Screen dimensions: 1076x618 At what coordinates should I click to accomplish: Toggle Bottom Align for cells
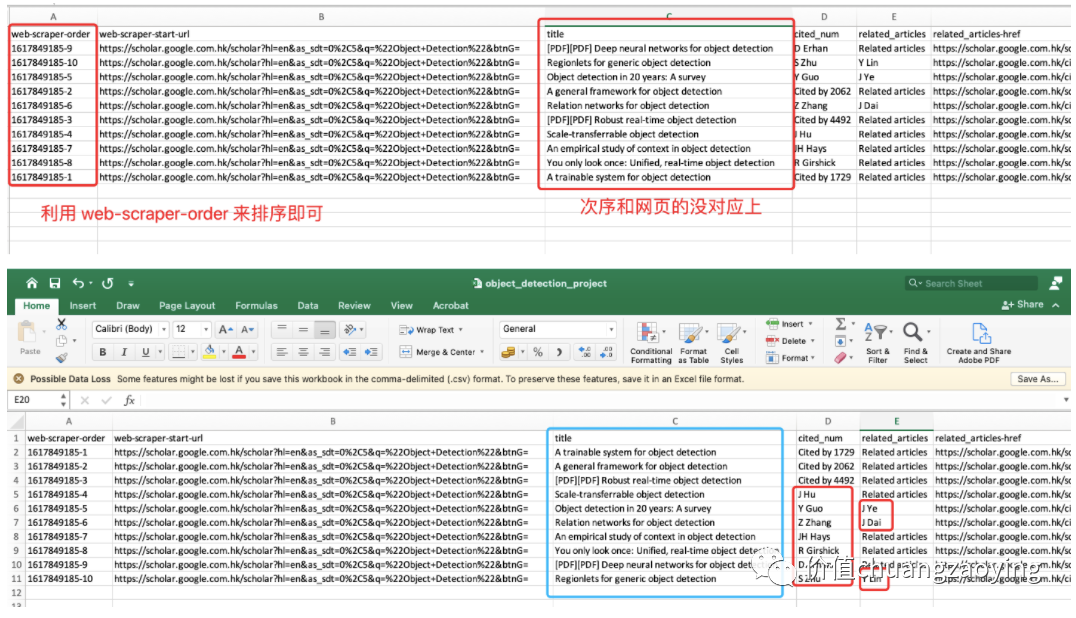coord(325,329)
